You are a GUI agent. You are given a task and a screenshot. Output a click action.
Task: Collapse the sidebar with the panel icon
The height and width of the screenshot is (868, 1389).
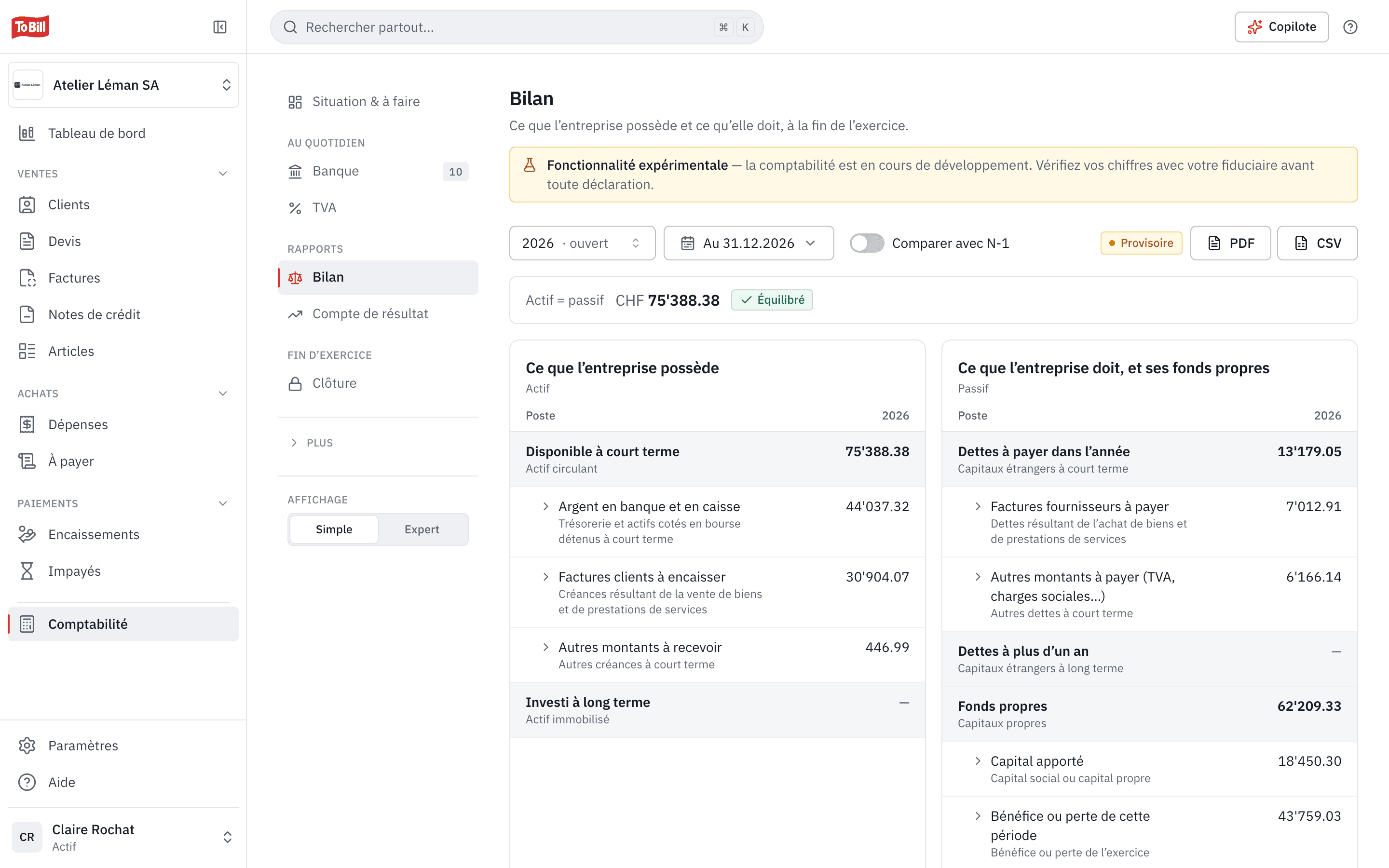tap(220, 27)
